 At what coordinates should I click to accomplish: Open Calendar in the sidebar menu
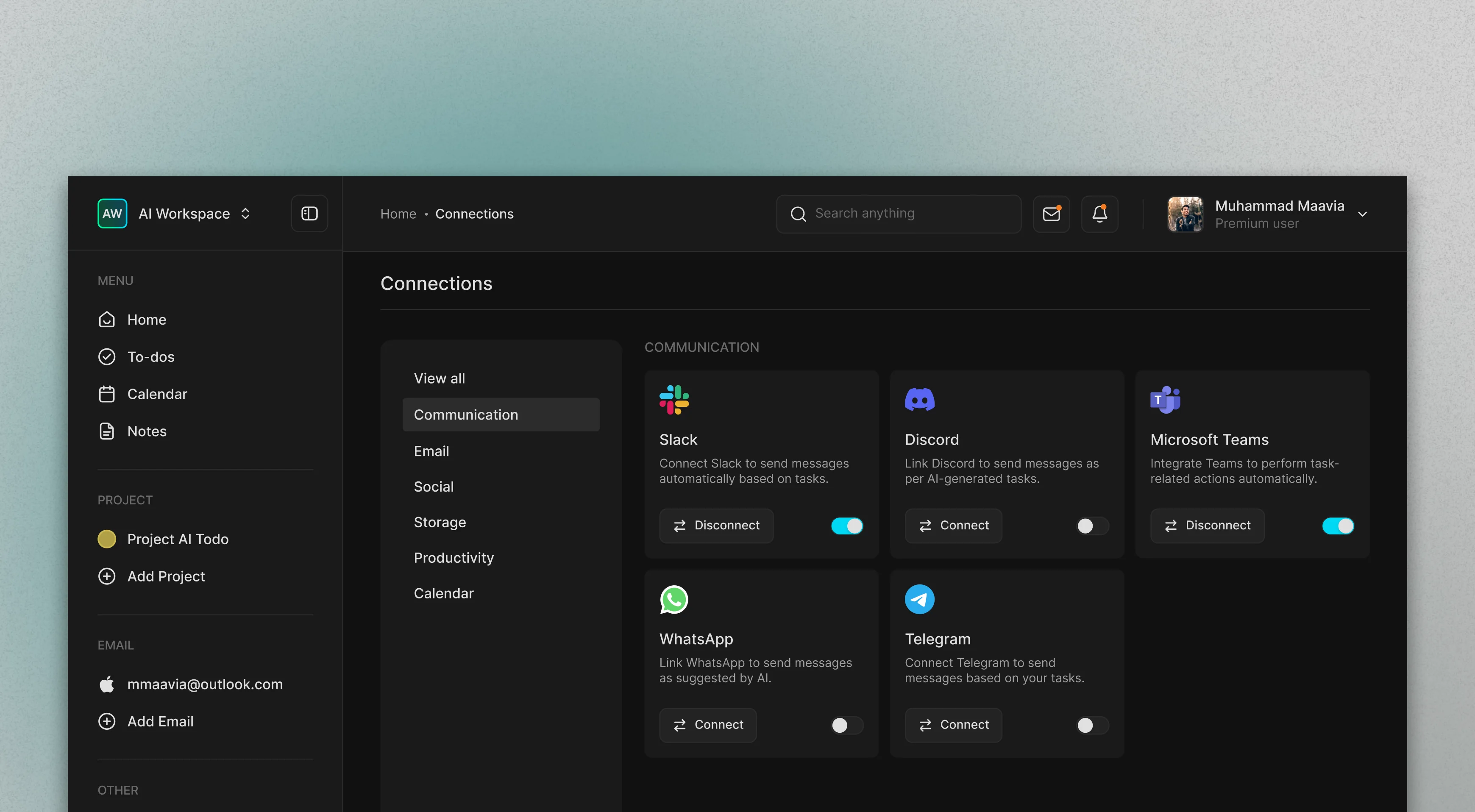tap(157, 394)
